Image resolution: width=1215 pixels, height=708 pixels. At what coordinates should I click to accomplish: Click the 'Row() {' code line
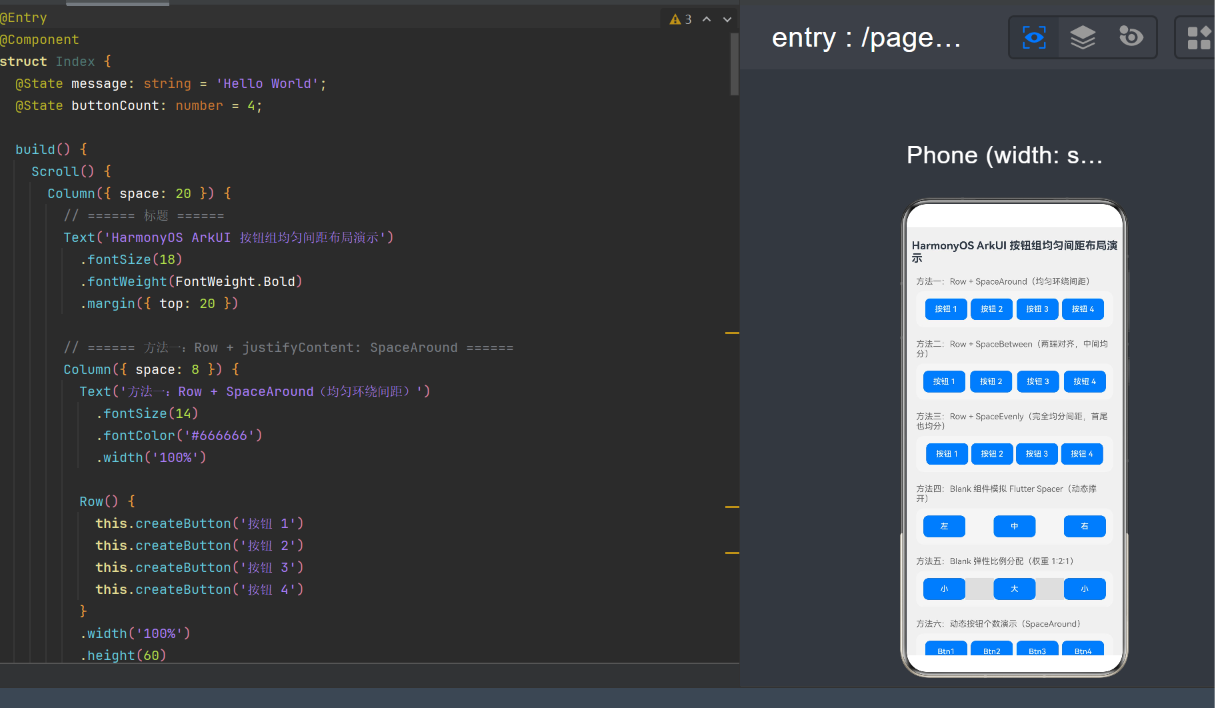point(107,501)
